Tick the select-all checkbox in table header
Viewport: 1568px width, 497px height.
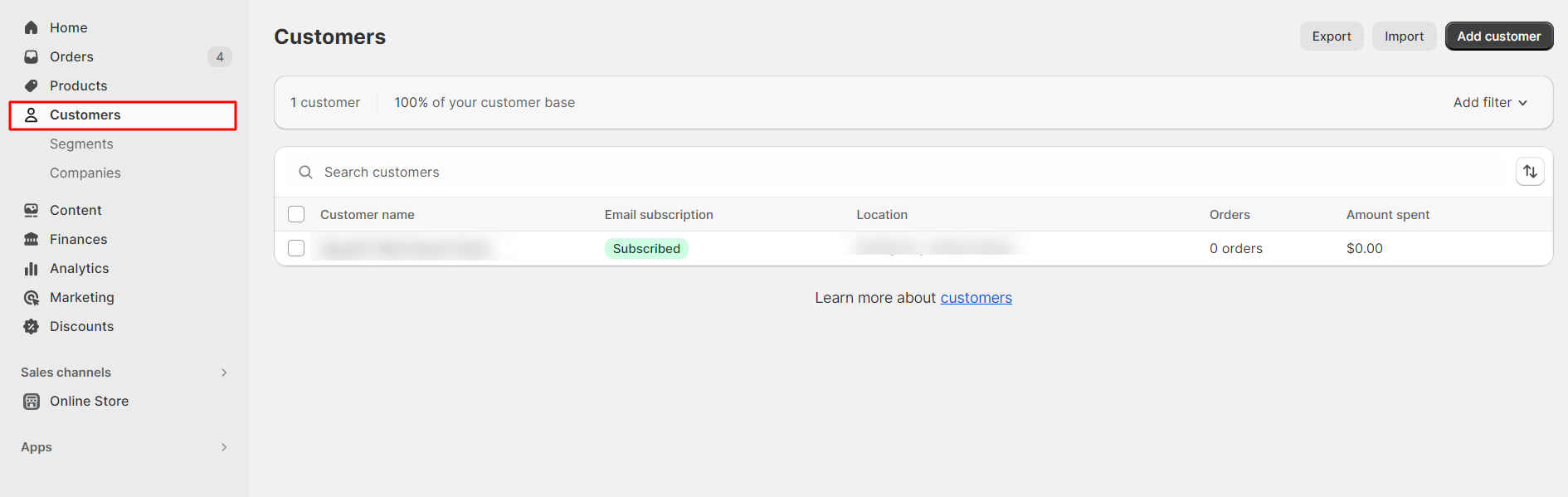tap(296, 214)
